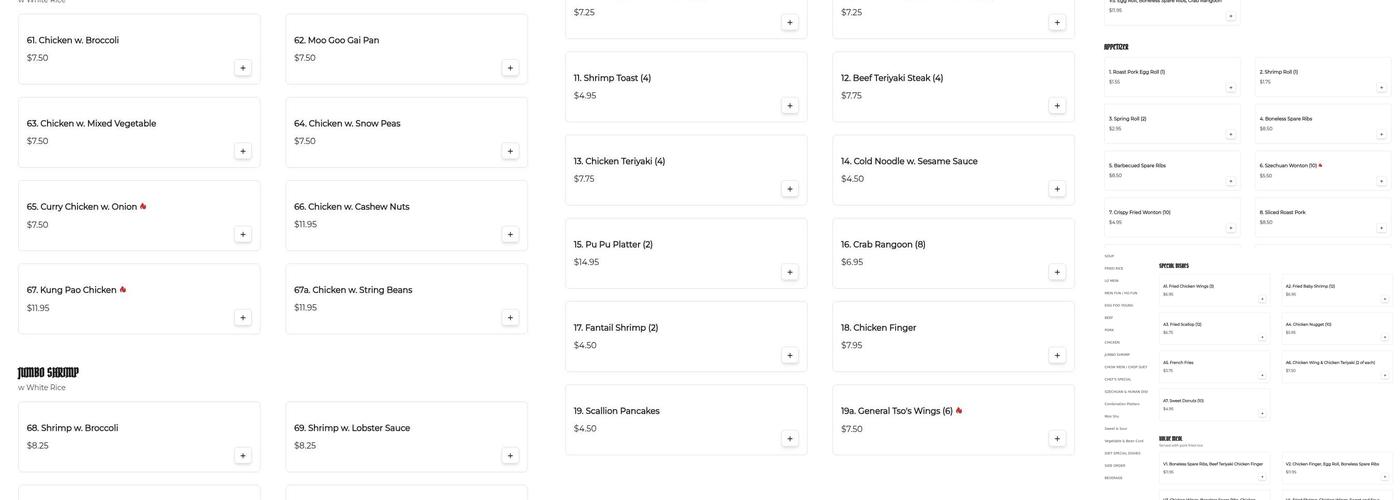Jump to Fried Rice category in sidebar

click(x=1114, y=268)
